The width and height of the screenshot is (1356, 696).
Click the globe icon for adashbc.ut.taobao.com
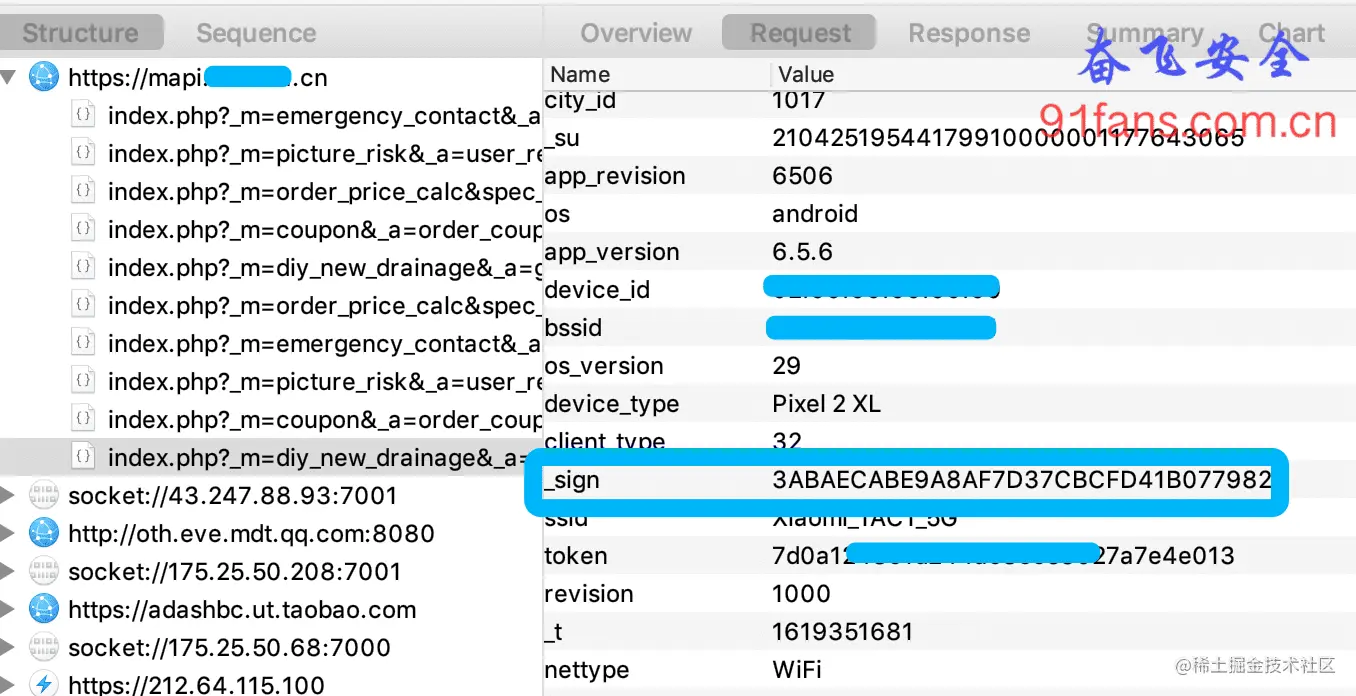pos(43,609)
